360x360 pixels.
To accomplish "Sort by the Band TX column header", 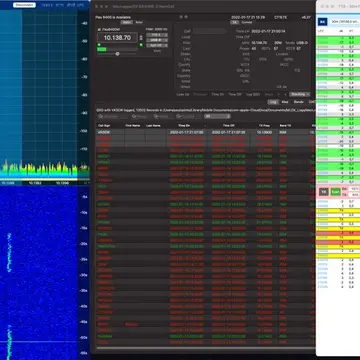I will (x=285, y=126).
